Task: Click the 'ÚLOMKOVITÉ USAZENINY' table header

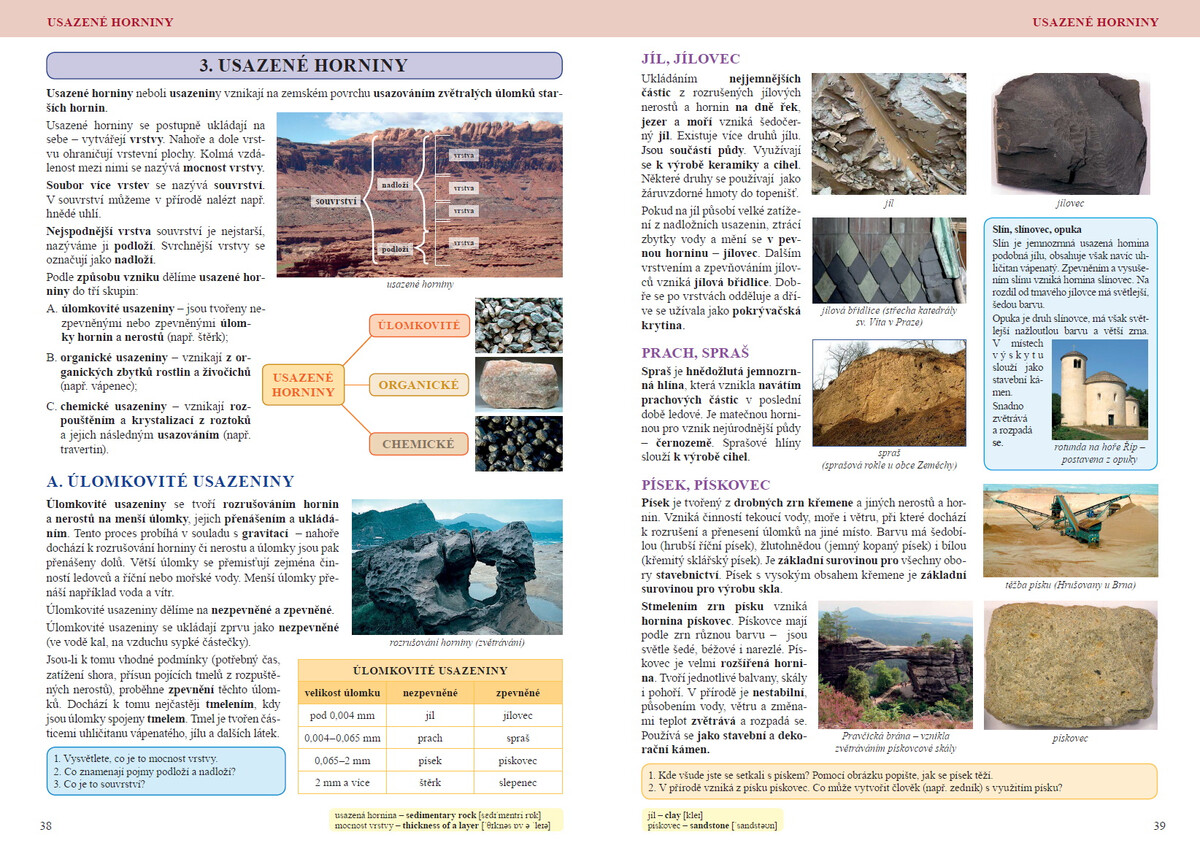Action: coord(430,671)
